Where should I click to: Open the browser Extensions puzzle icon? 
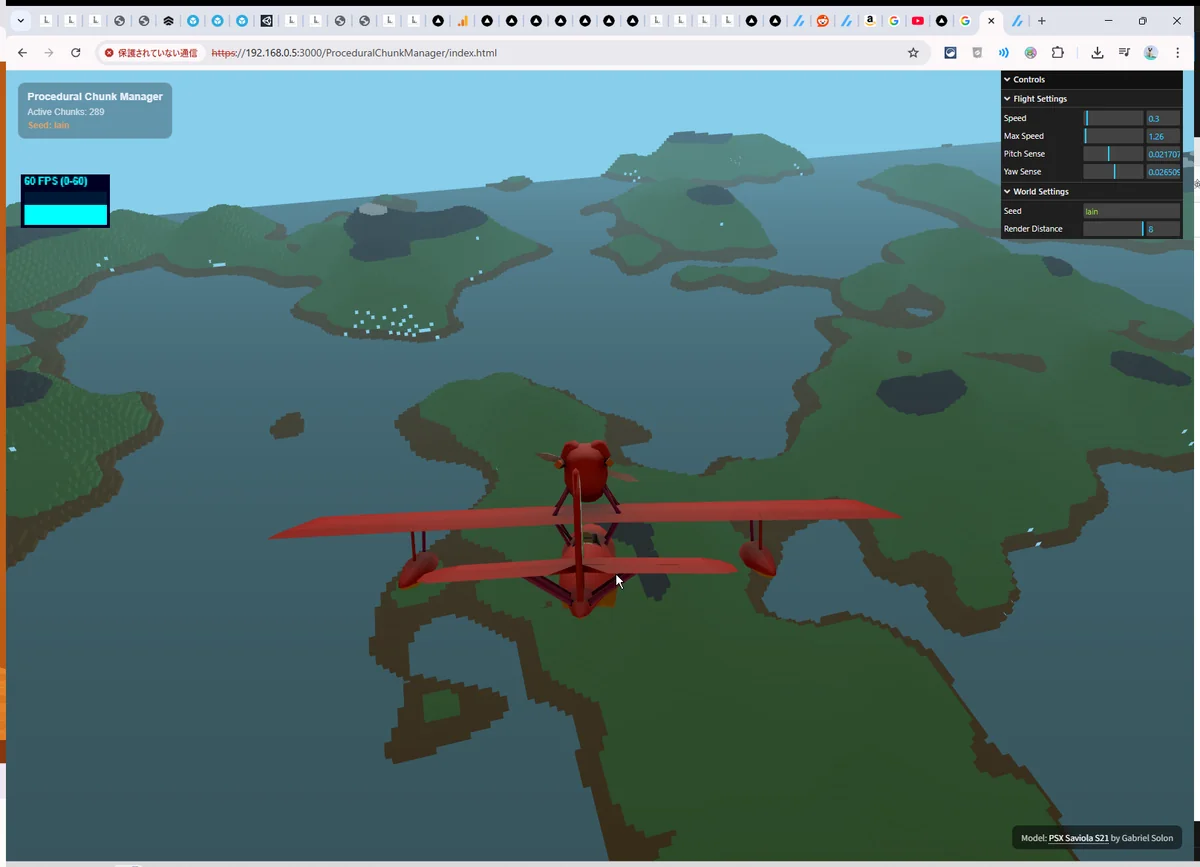point(1058,53)
